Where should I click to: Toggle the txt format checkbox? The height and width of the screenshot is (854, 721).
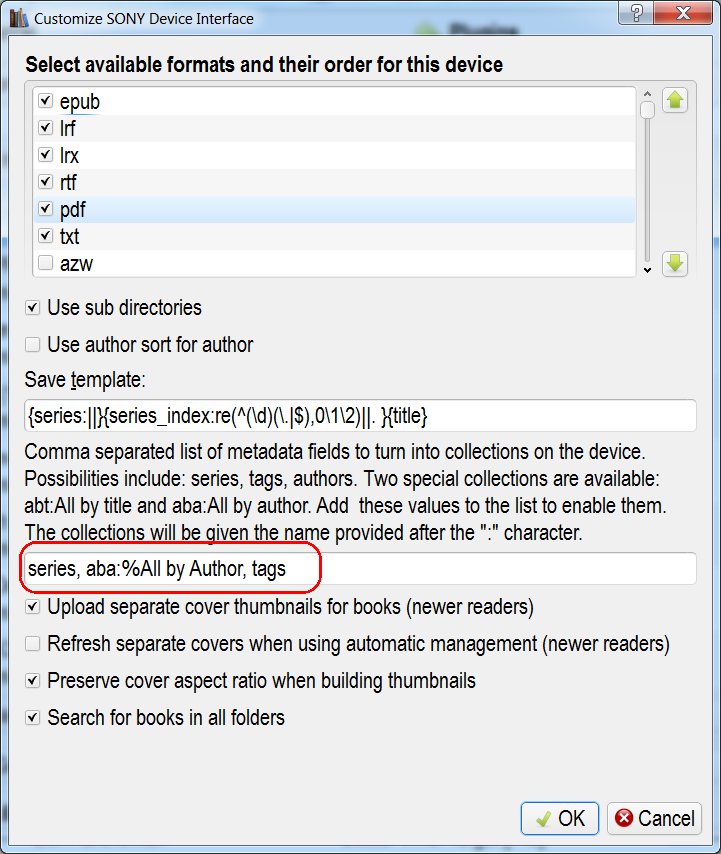[x=45, y=236]
